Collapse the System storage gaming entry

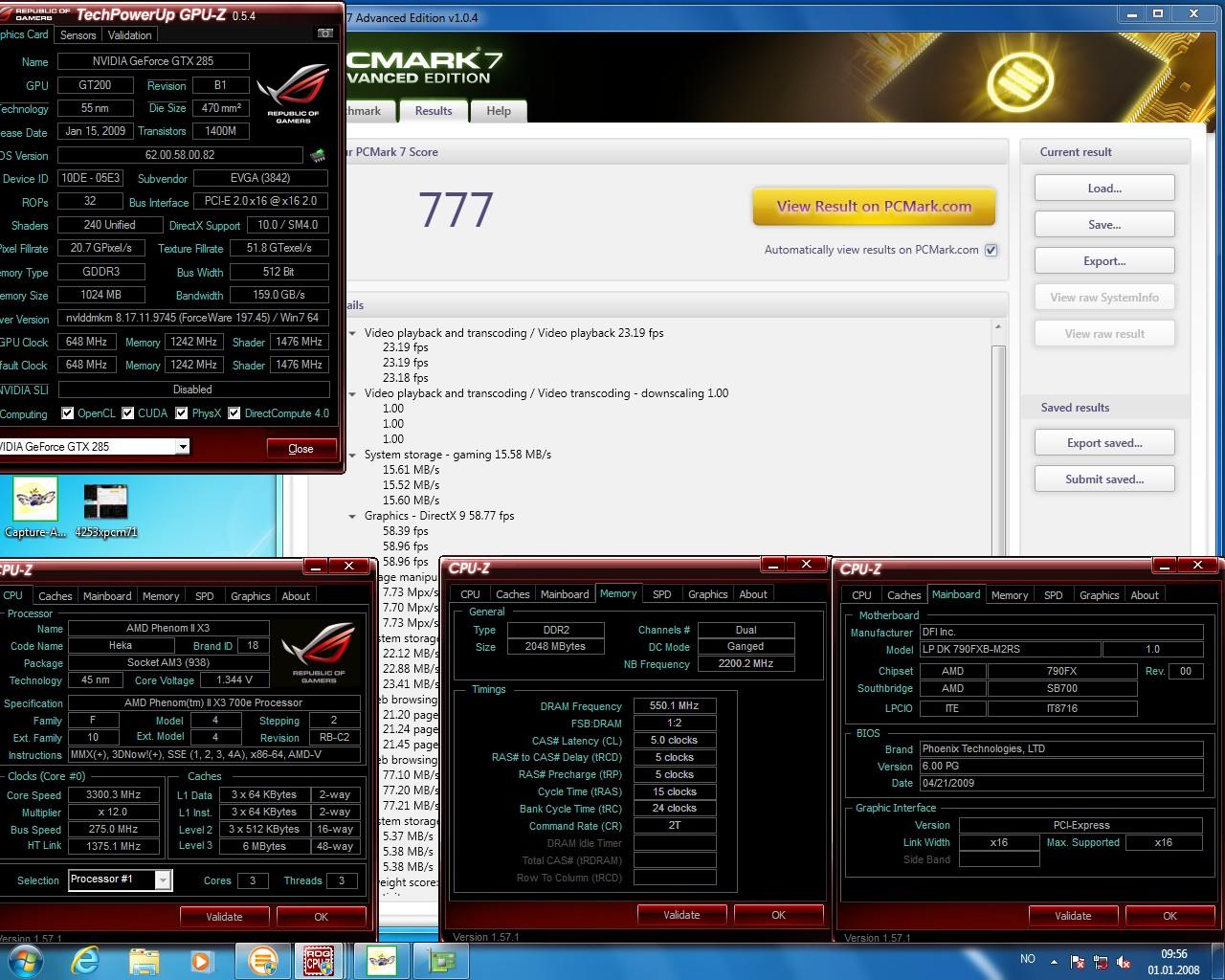click(x=352, y=455)
